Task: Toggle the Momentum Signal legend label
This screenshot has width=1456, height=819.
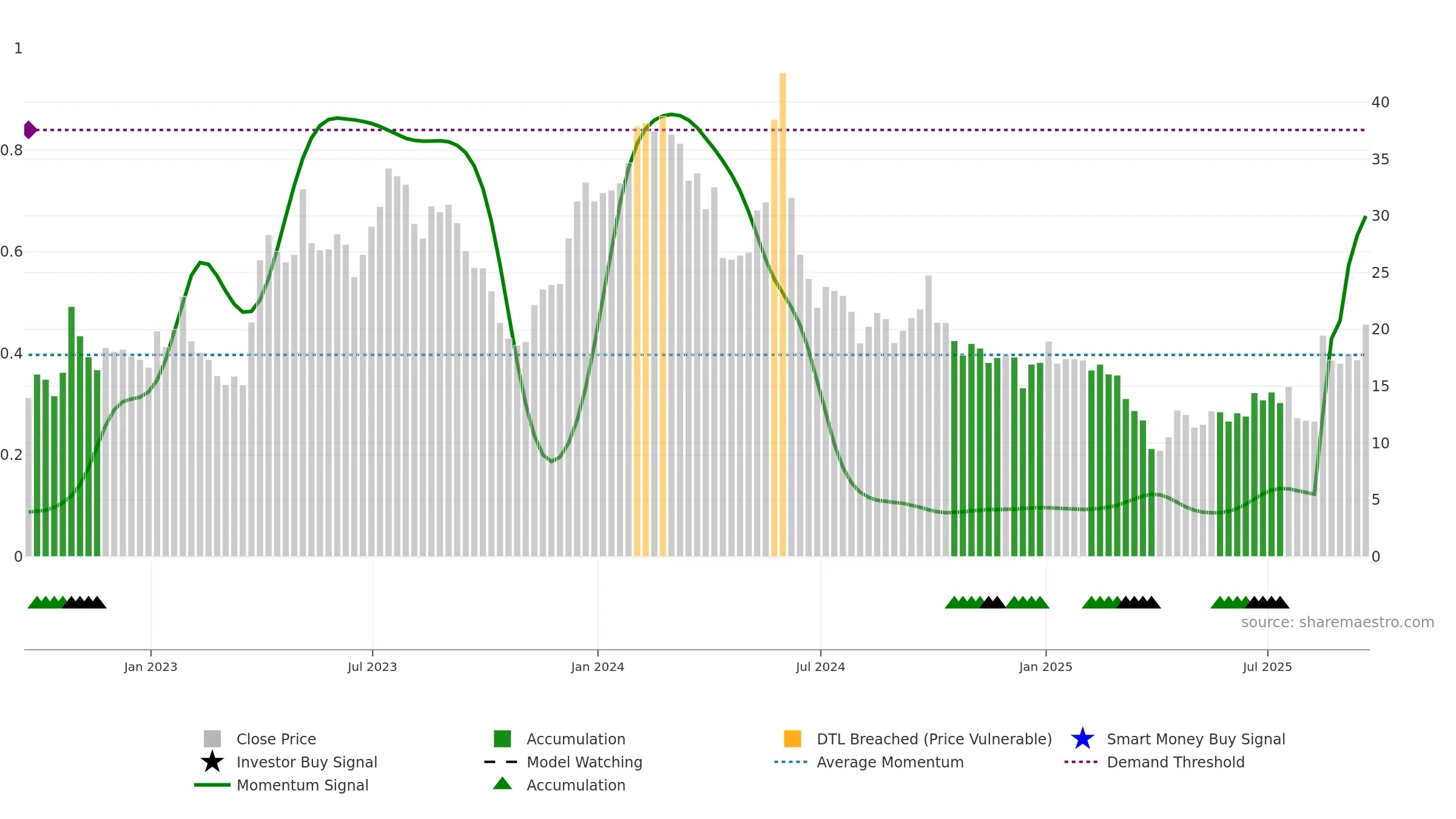Action: tap(303, 785)
